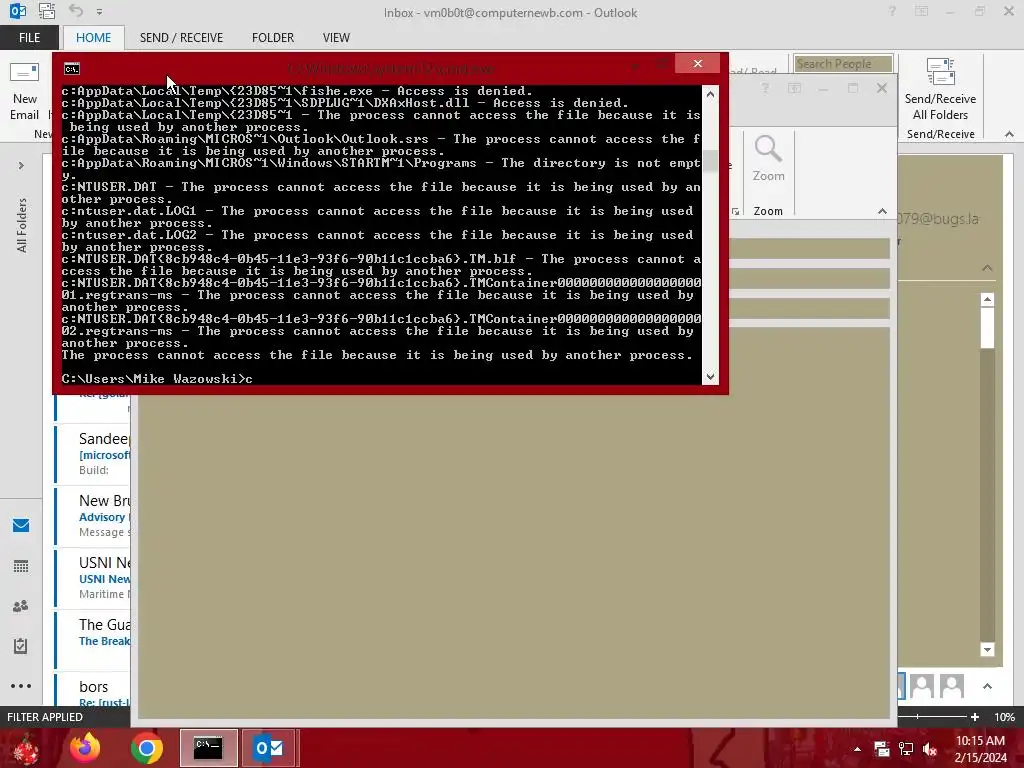This screenshot has height=768, width=1024.
Task: Open the Calendar navigation icon
Action: click(21, 566)
